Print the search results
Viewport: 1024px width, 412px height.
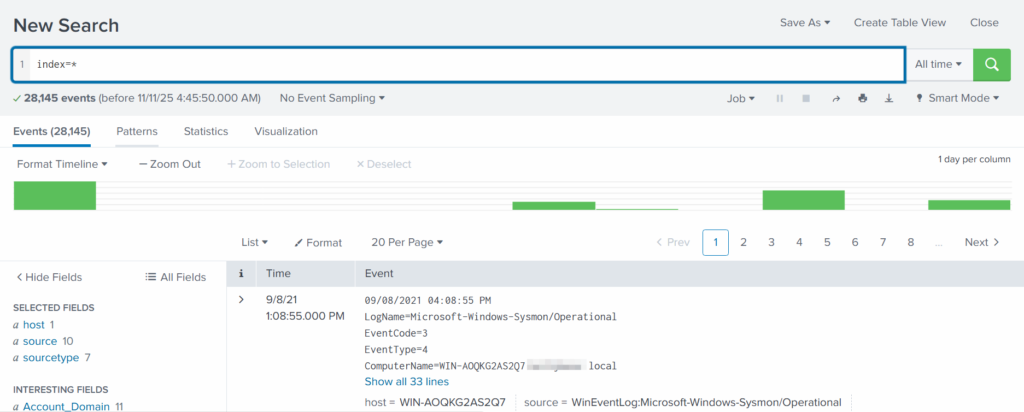(x=863, y=99)
